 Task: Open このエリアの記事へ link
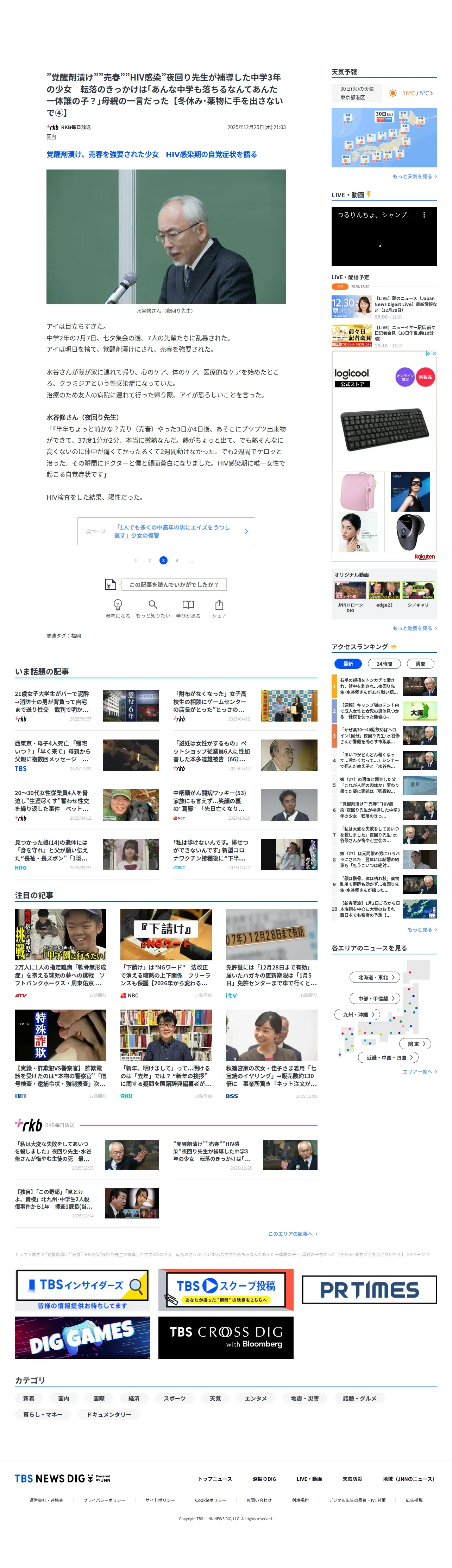tap(293, 1233)
